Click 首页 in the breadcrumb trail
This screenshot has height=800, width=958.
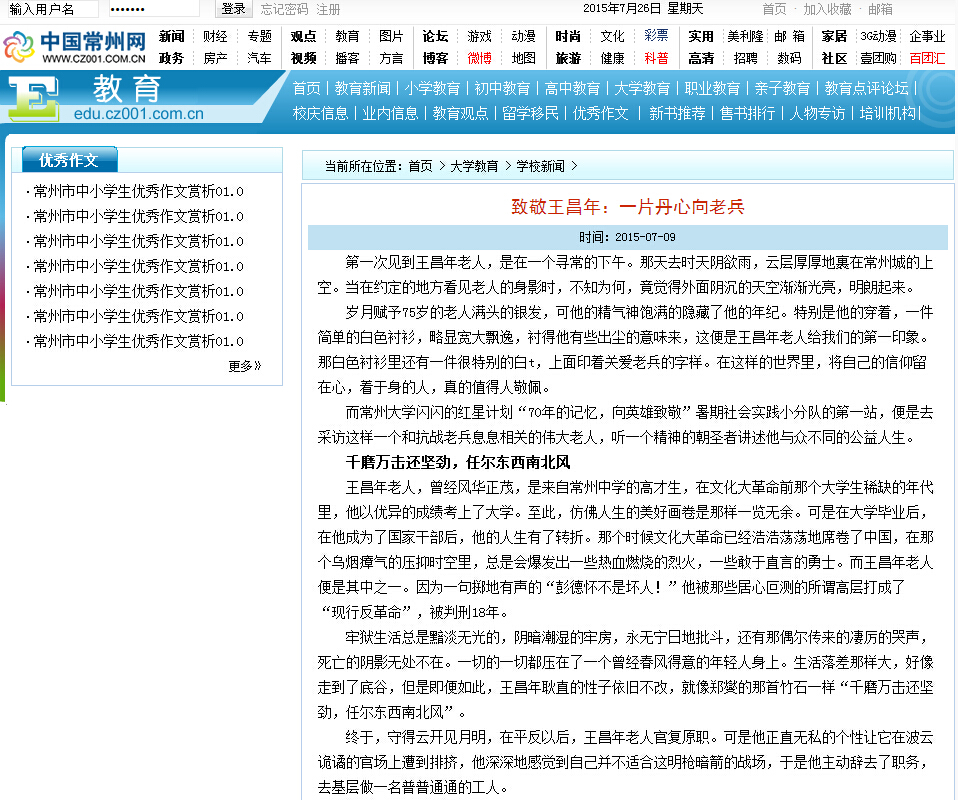pyautogui.click(x=420, y=166)
